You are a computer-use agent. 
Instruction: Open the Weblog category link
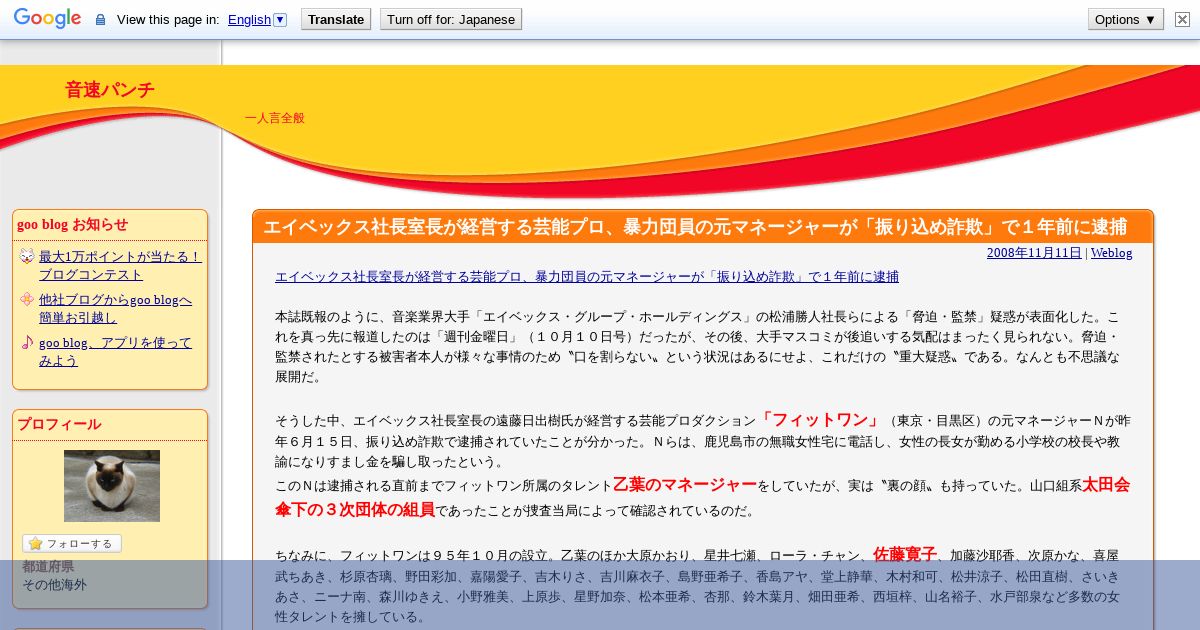1111,253
